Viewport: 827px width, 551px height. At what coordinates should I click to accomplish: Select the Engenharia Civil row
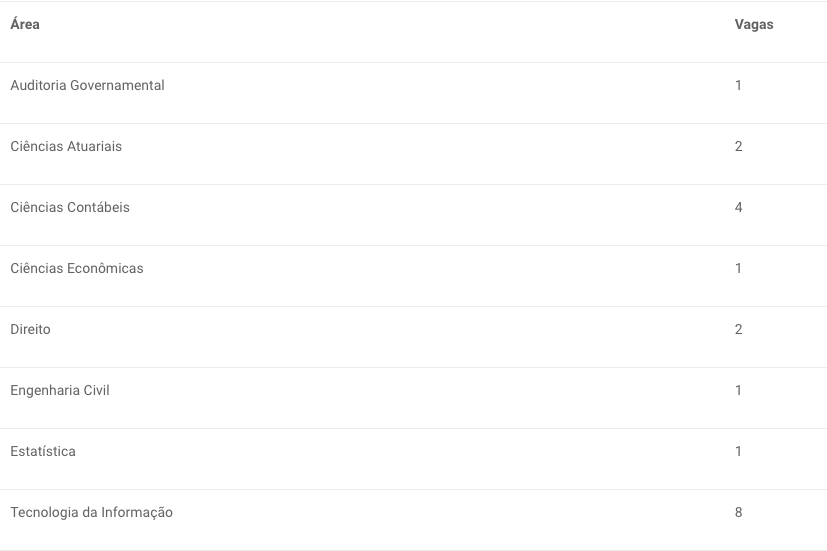point(414,398)
